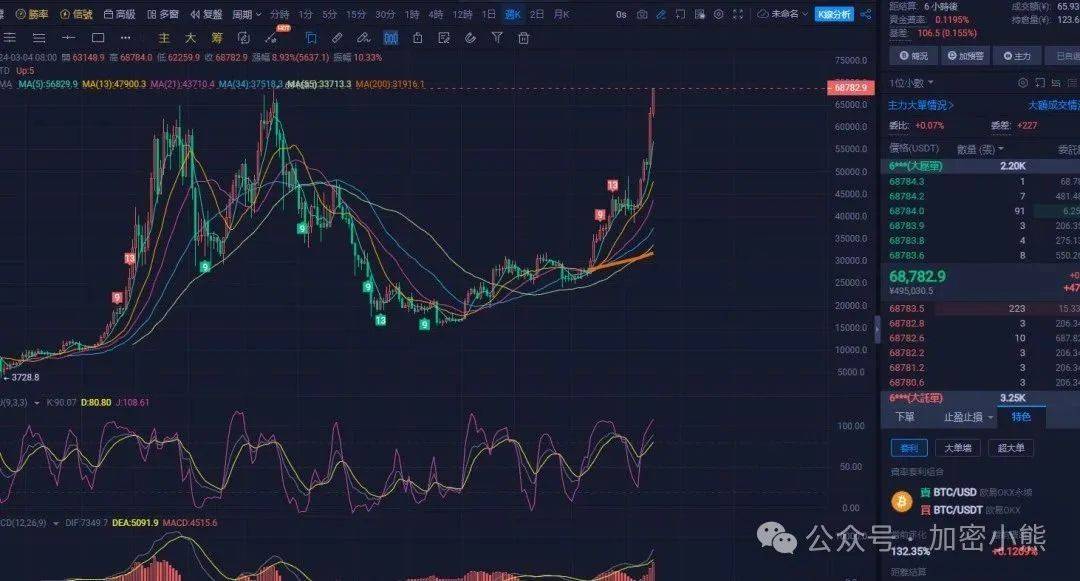The image size is (1080, 581).
Task: Delete drawings with trash icon
Action: (523, 38)
